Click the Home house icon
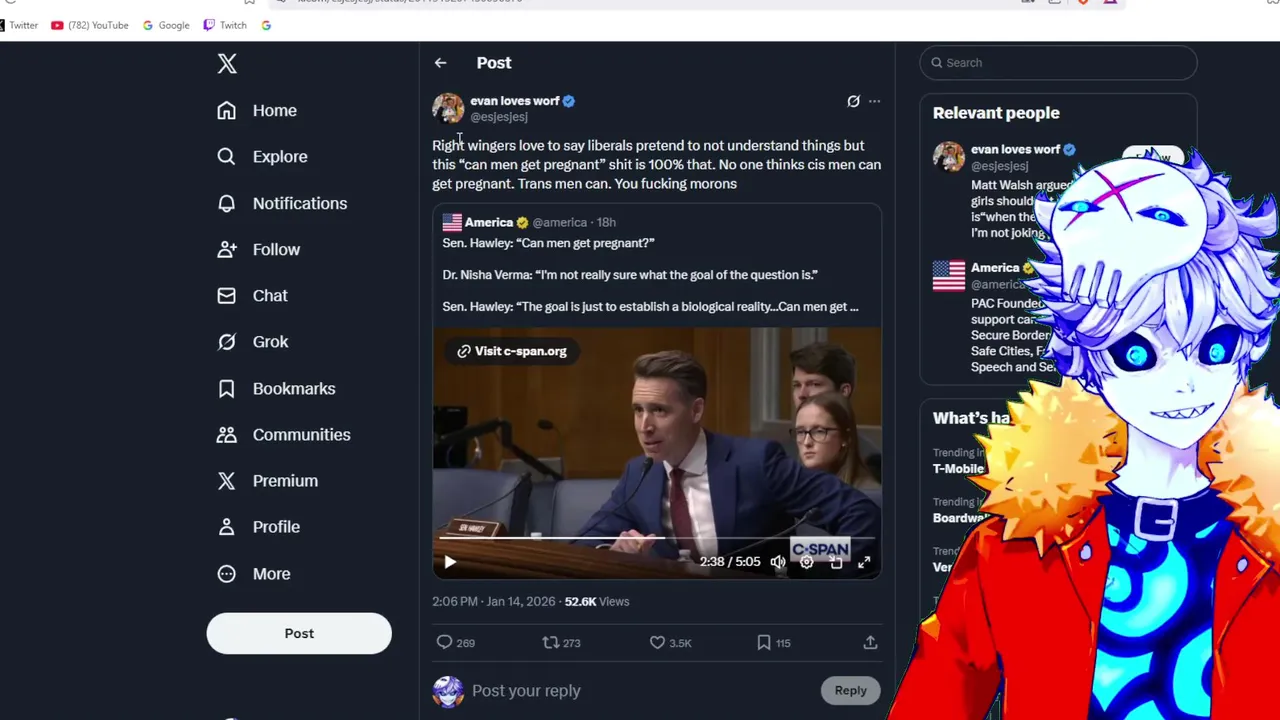This screenshot has width=1280, height=720. 227,110
